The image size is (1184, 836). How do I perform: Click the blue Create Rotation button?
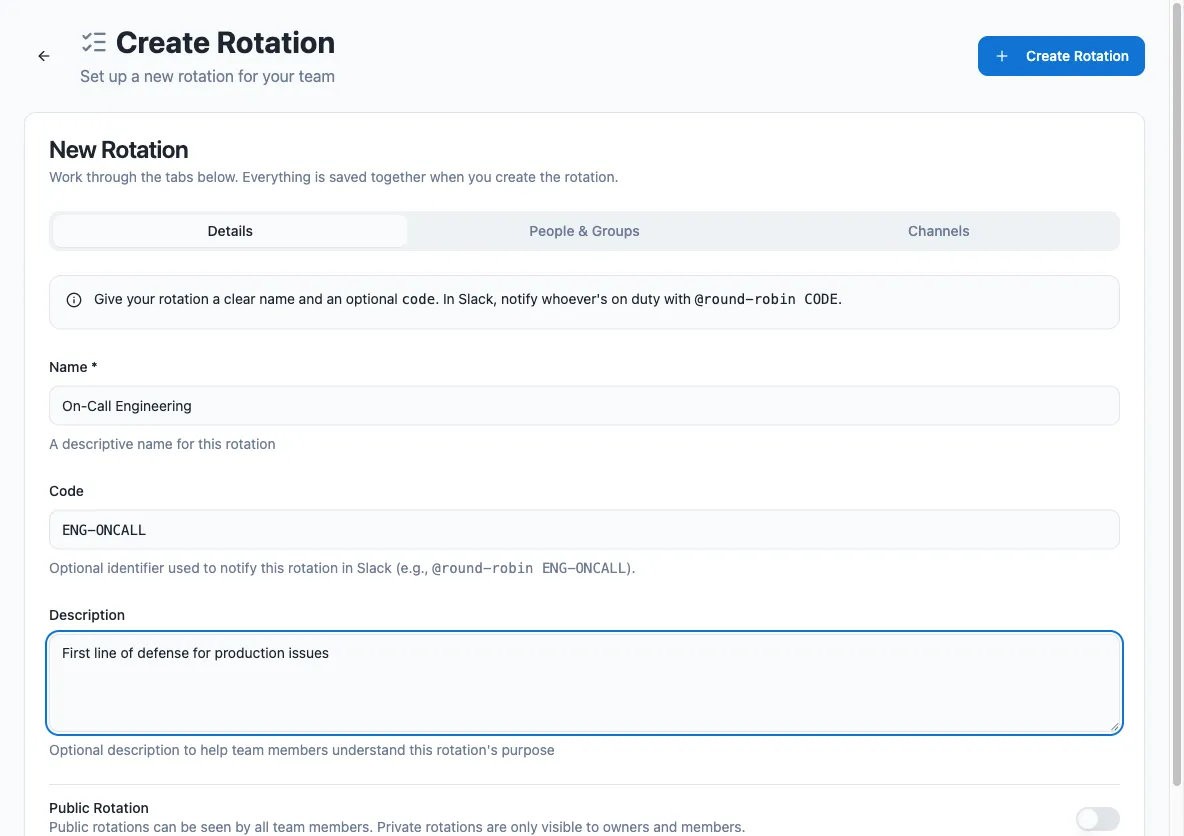coord(1061,56)
